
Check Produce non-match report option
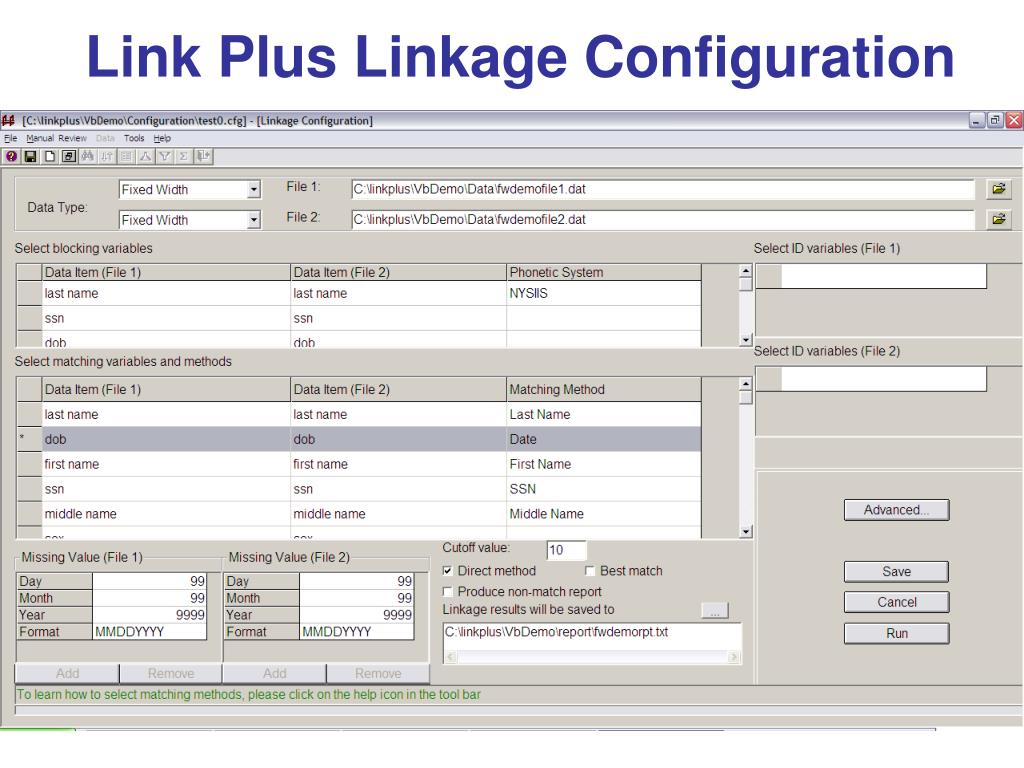tap(447, 592)
